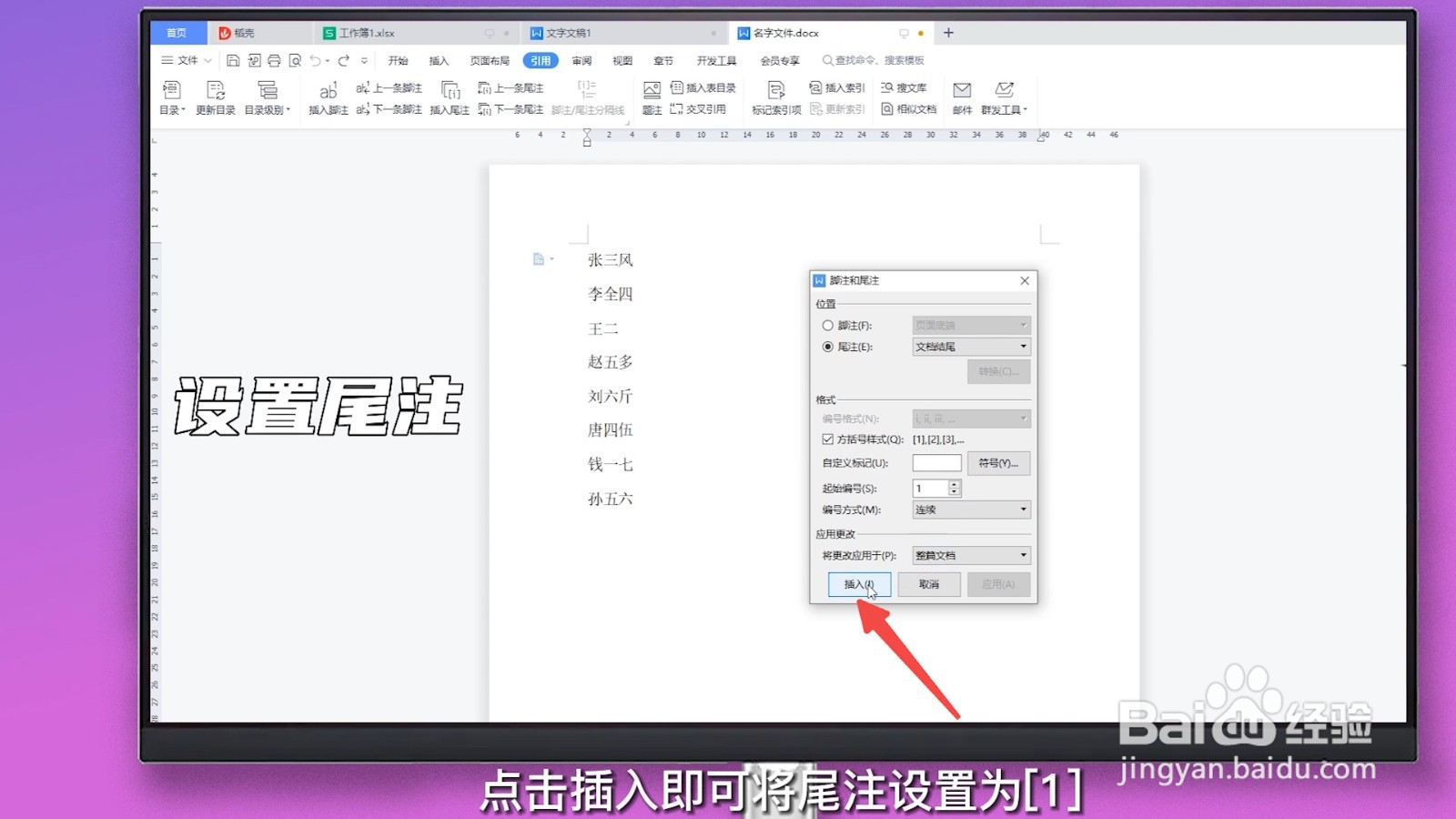
Task: Expand the 目录 dropdown arrow
Action: click(x=182, y=109)
